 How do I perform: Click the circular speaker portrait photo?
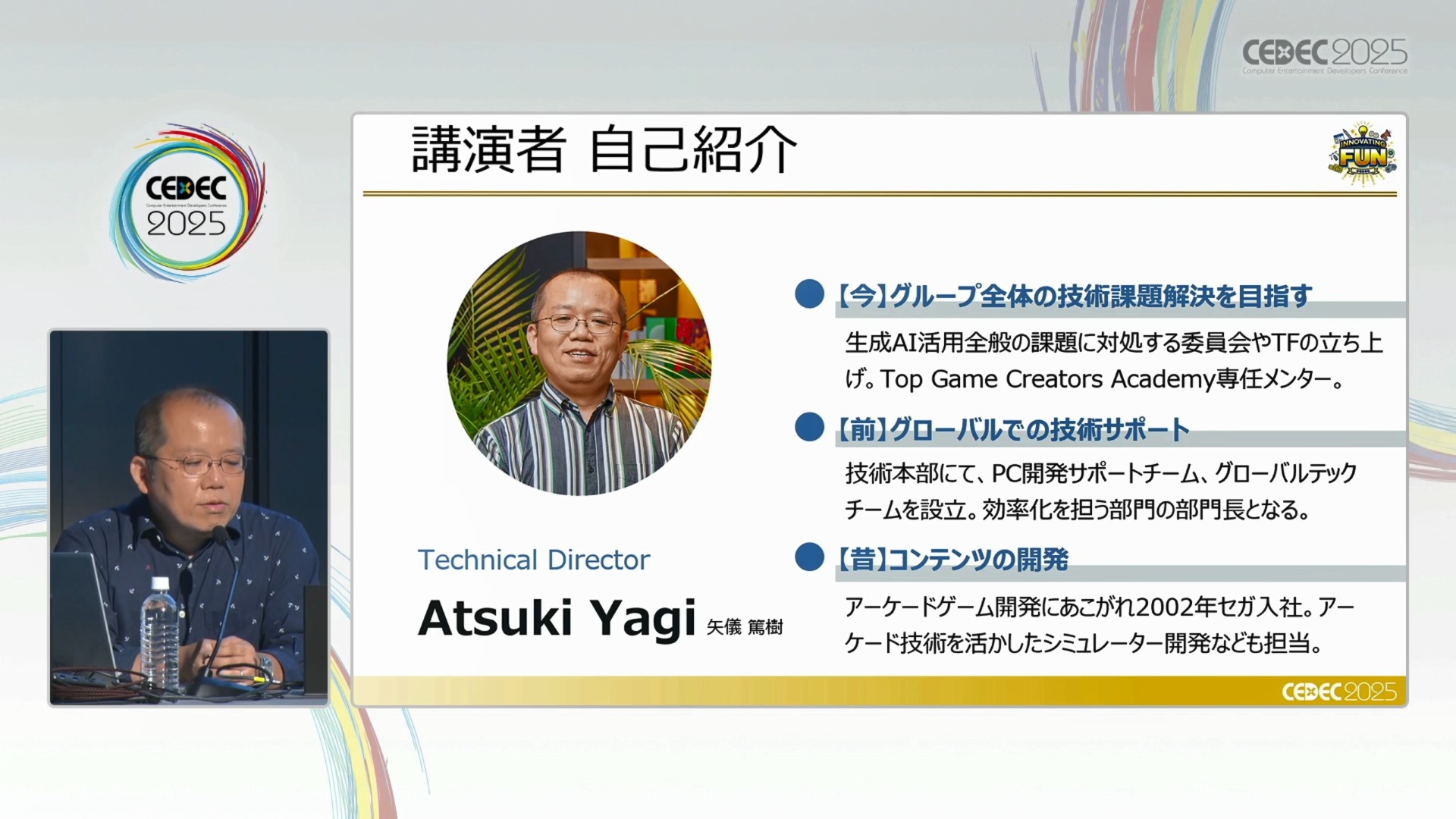pos(579,363)
